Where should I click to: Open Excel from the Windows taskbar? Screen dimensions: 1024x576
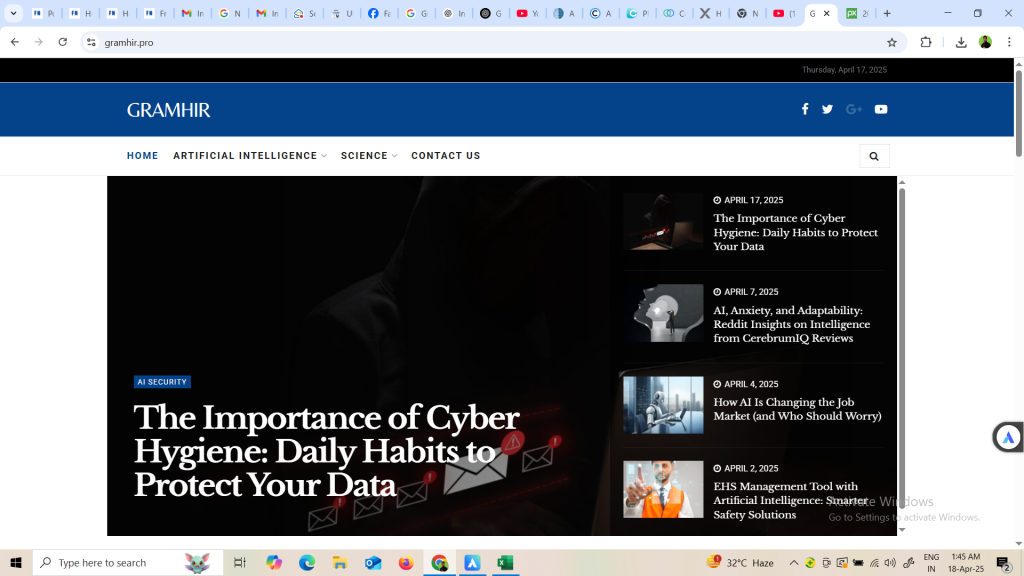(x=505, y=563)
